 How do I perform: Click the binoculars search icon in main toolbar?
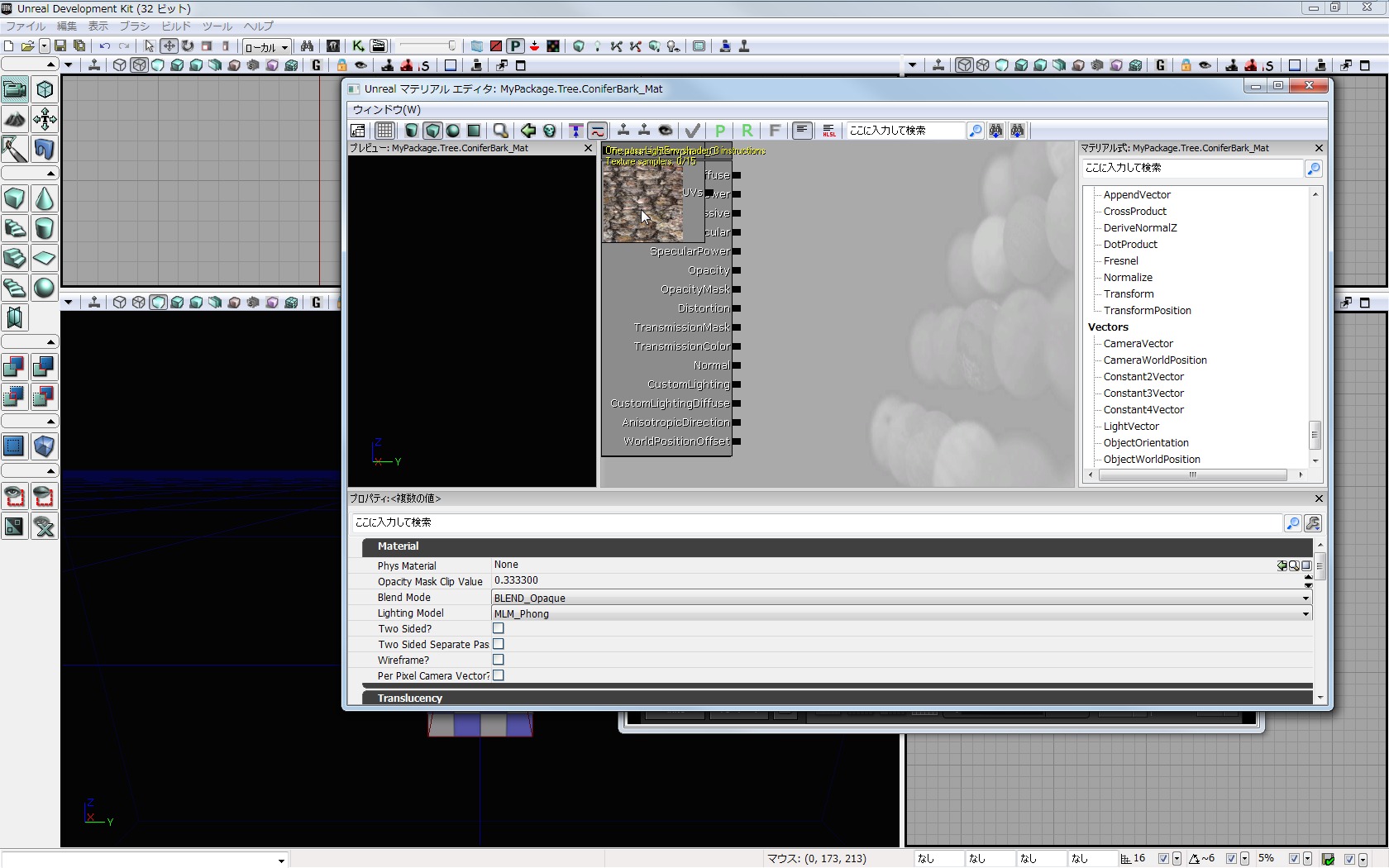tap(307, 46)
